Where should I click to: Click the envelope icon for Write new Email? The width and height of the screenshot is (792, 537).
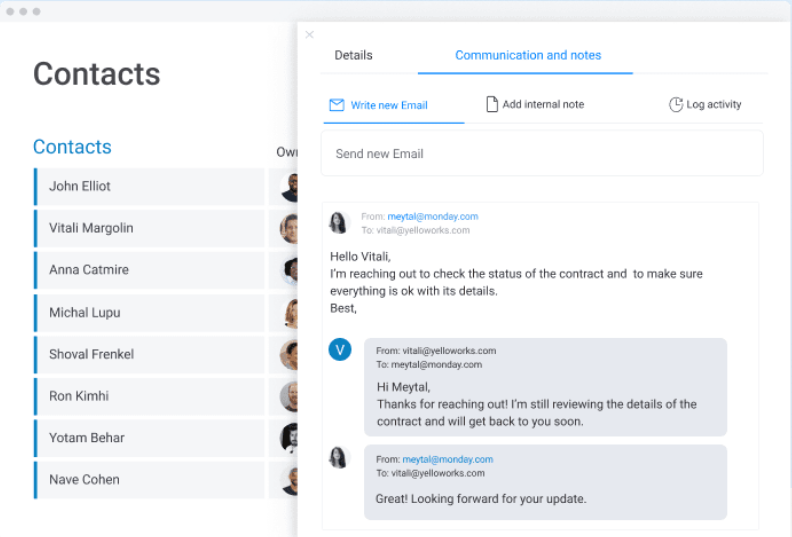coord(336,105)
